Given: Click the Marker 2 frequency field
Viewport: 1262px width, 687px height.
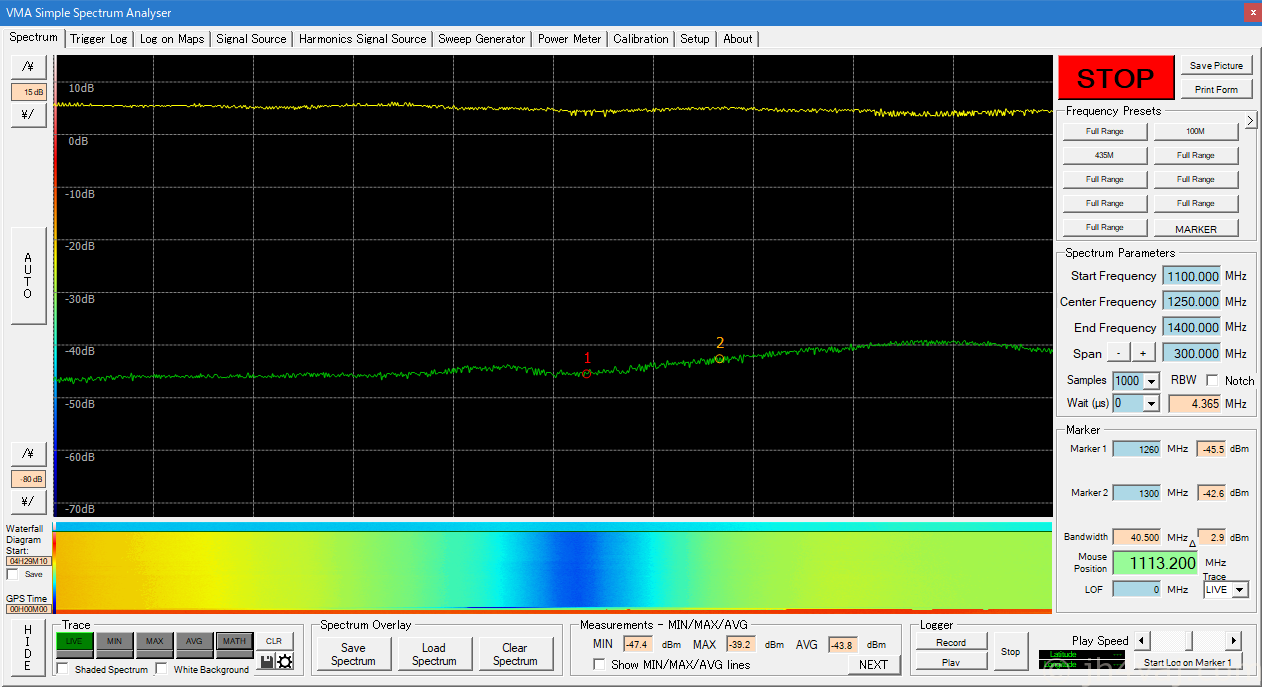Looking at the screenshot, I should [x=1137, y=493].
